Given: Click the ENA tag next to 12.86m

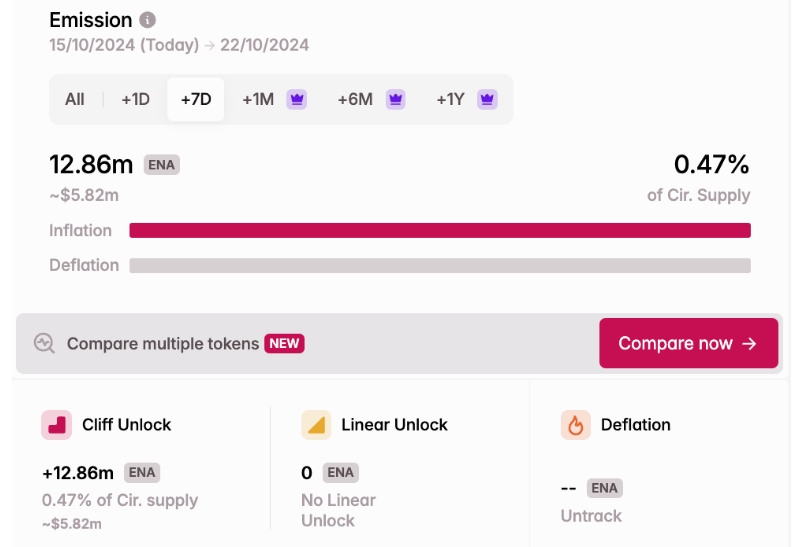Looking at the screenshot, I should [162, 165].
